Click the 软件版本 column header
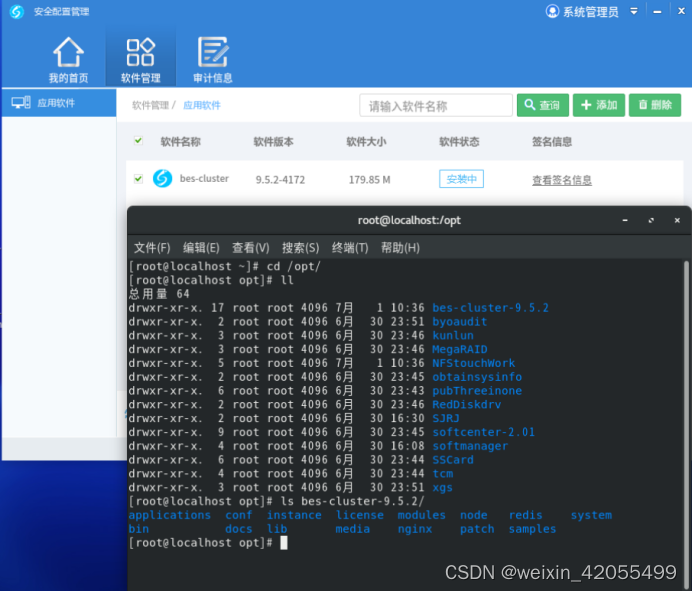The image size is (693, 592). click(273, 142)
